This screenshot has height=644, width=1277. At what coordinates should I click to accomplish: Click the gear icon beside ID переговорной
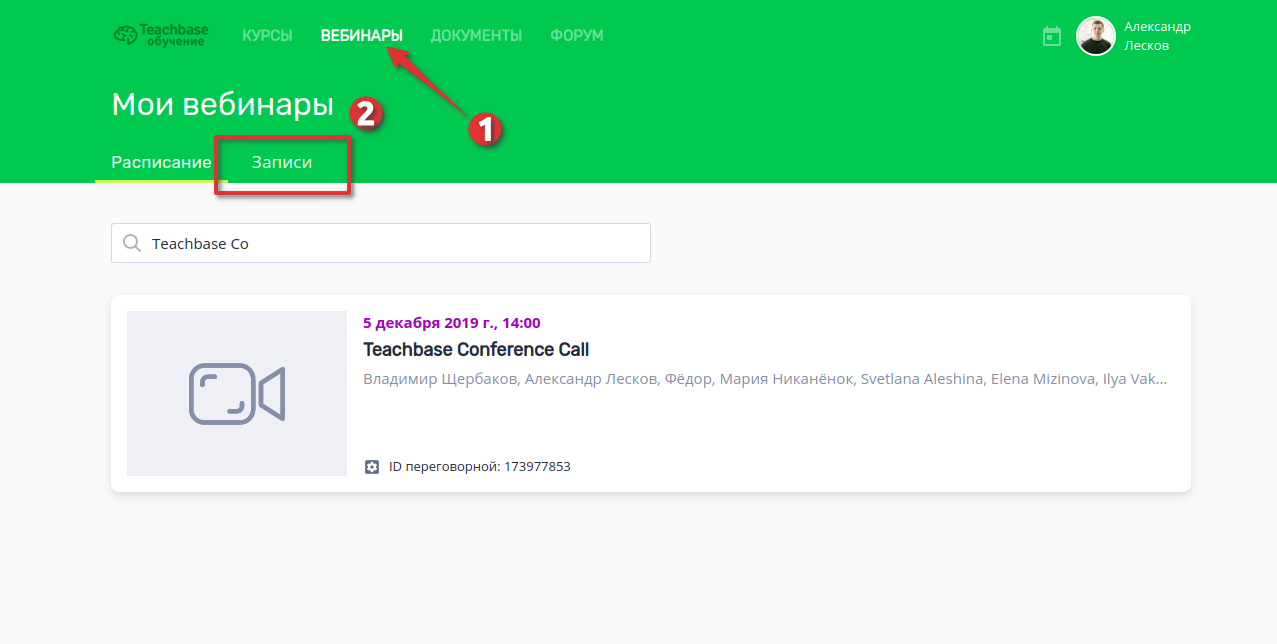click(372, 466)
